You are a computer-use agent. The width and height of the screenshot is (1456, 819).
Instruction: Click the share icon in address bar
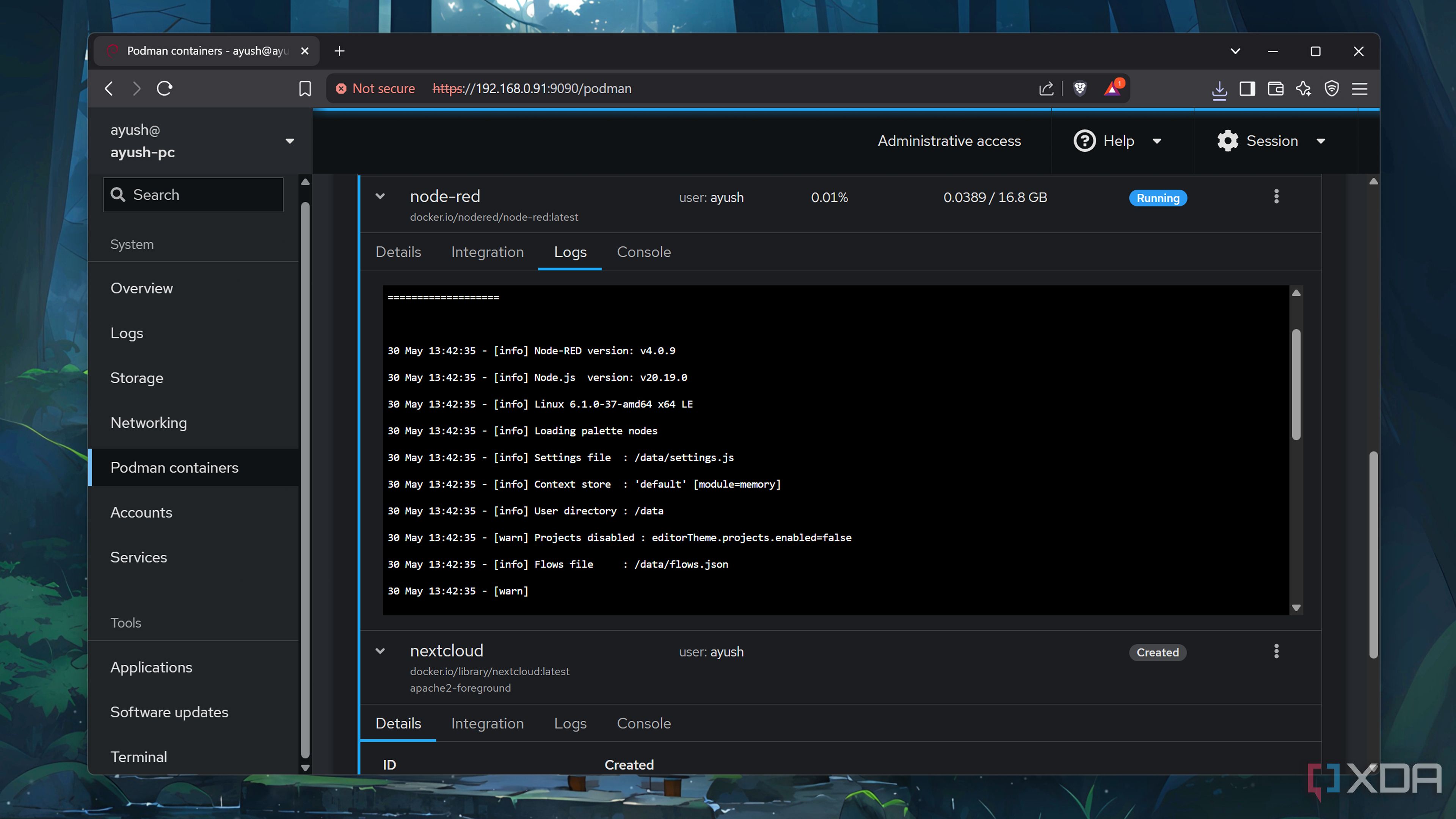click(1046, 89)
